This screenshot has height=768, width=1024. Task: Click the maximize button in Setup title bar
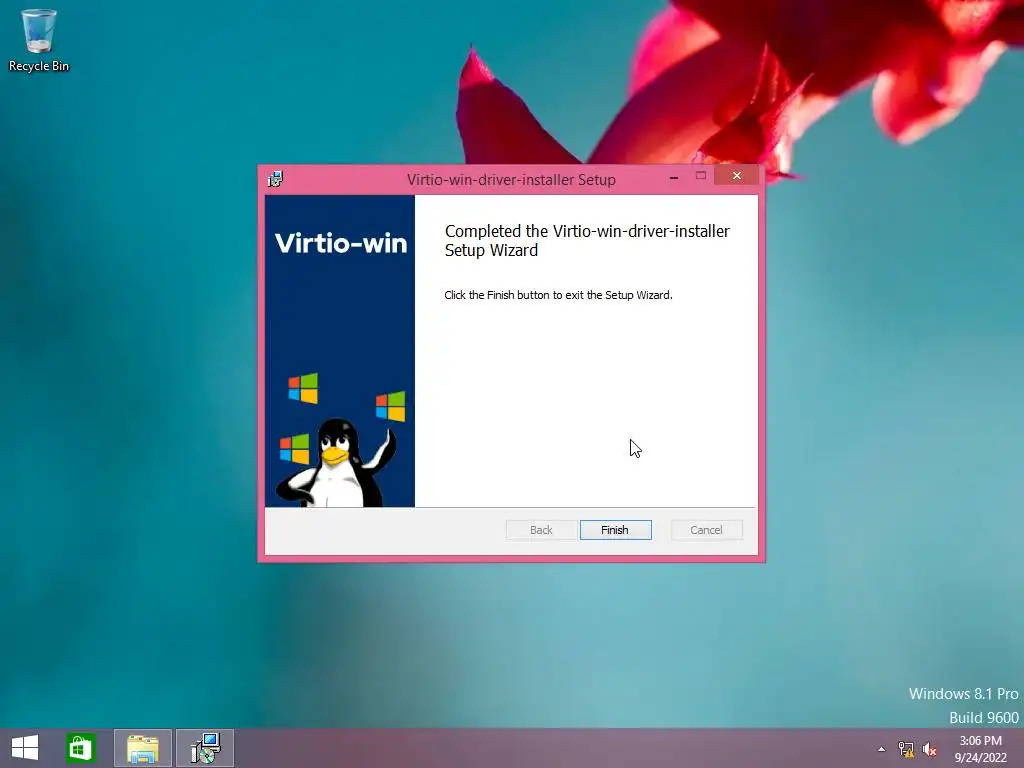click(701, 176)
